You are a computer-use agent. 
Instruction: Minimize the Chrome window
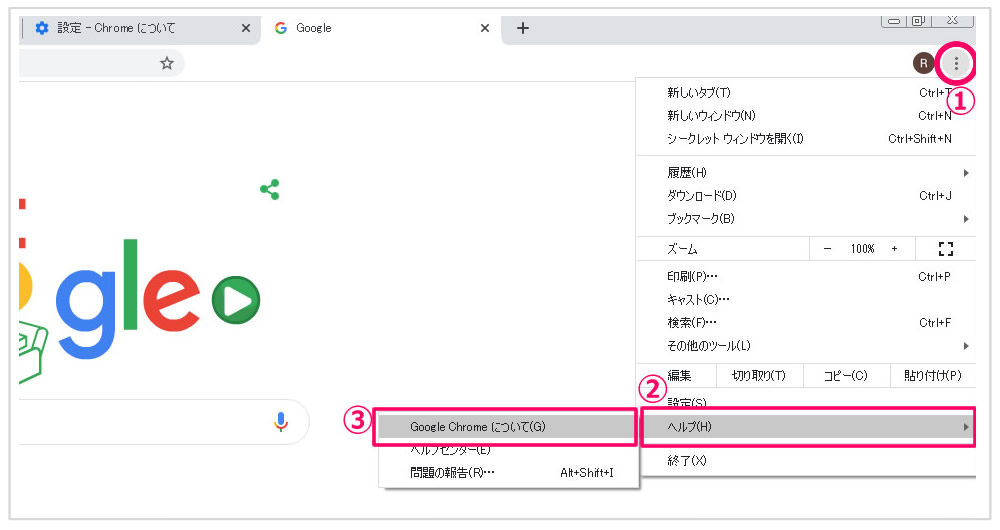[894, 22]
